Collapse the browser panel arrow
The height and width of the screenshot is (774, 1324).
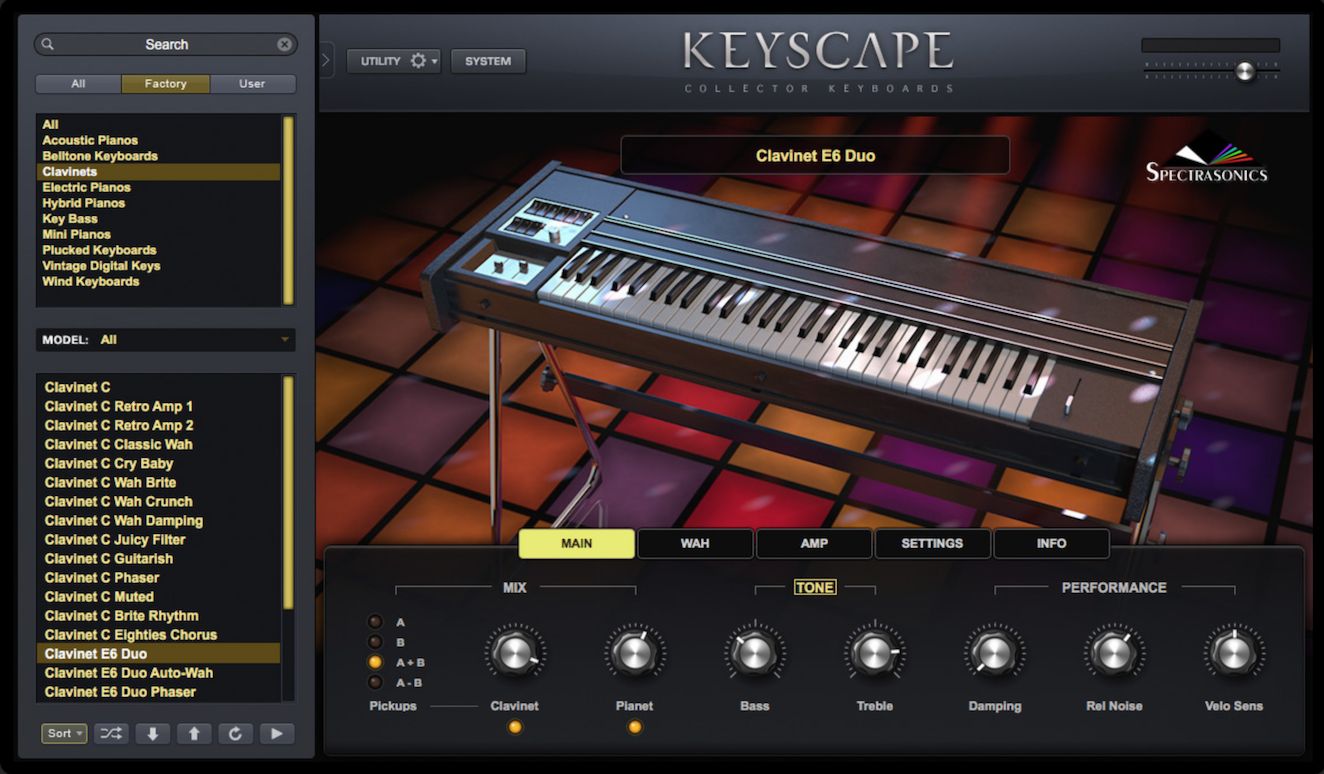coord(326,60)
